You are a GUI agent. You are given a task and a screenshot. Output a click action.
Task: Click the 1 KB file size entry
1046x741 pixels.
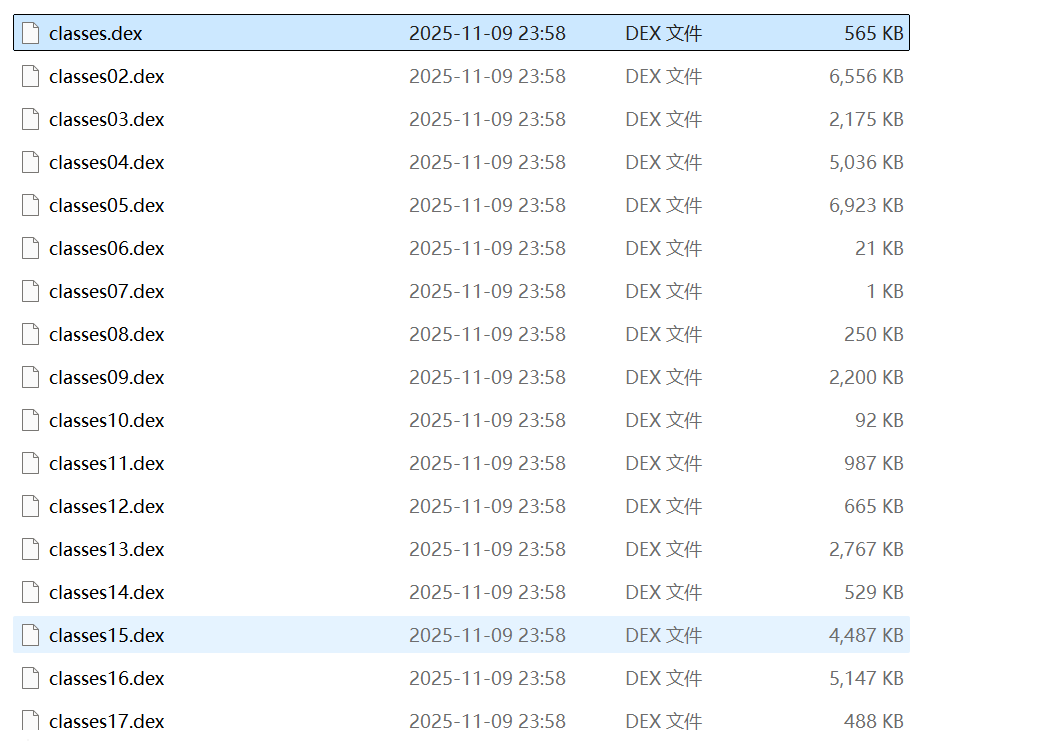(x=884, y=291)
